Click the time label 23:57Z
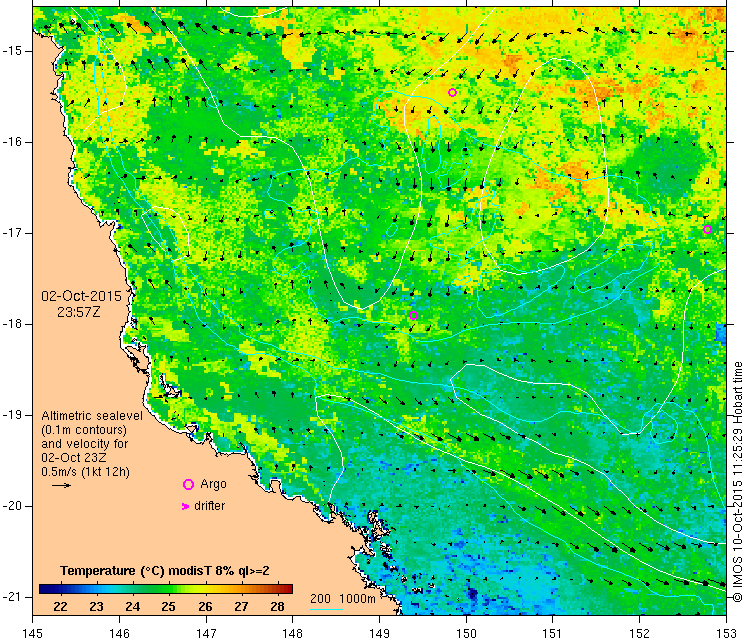Image resolution: width=750 pixels, height=640 pixels. click(79, 312)
